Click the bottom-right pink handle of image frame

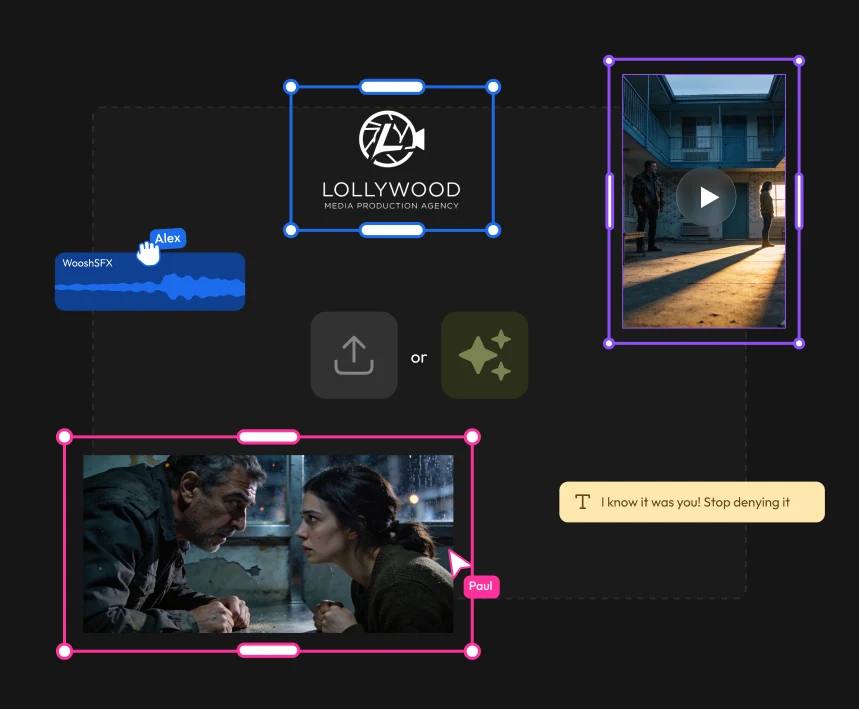pos(472,651)
